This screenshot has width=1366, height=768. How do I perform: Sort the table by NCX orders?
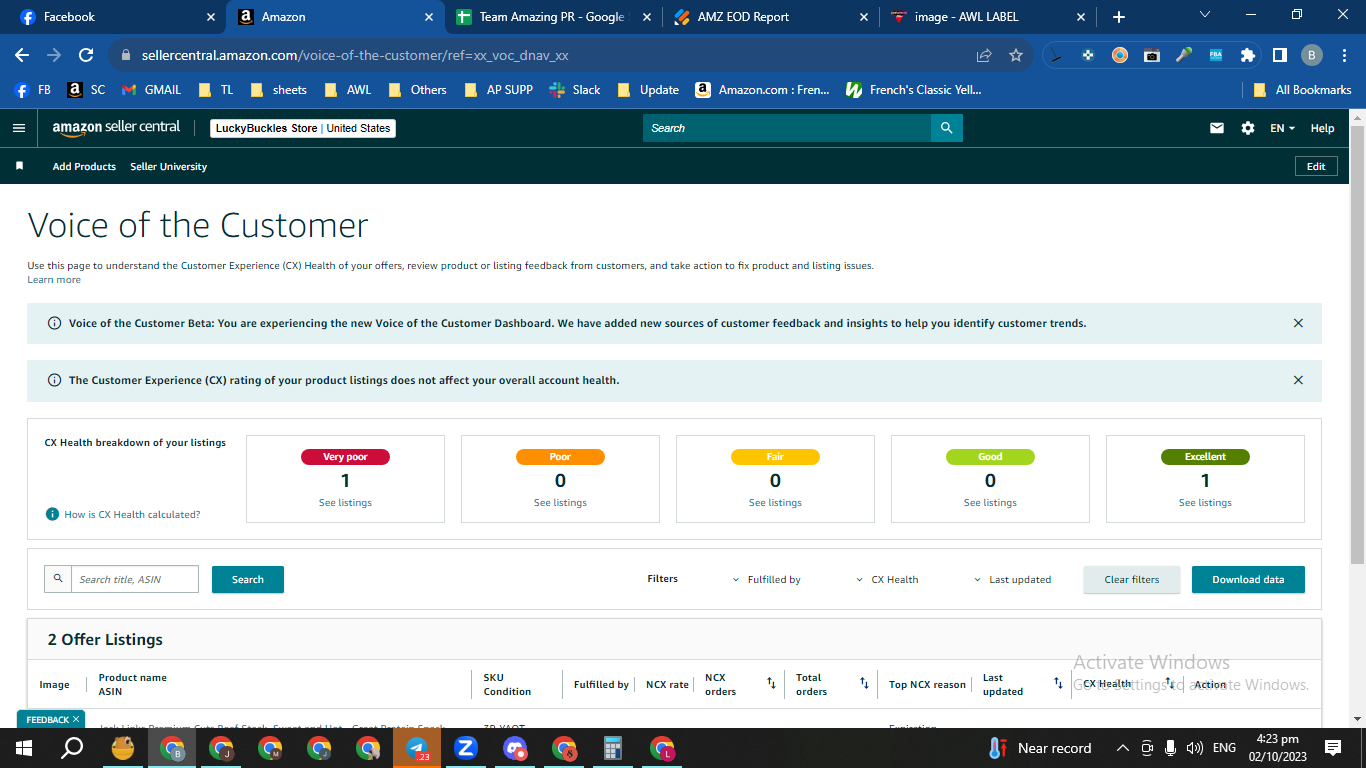(x=771, y=684)
